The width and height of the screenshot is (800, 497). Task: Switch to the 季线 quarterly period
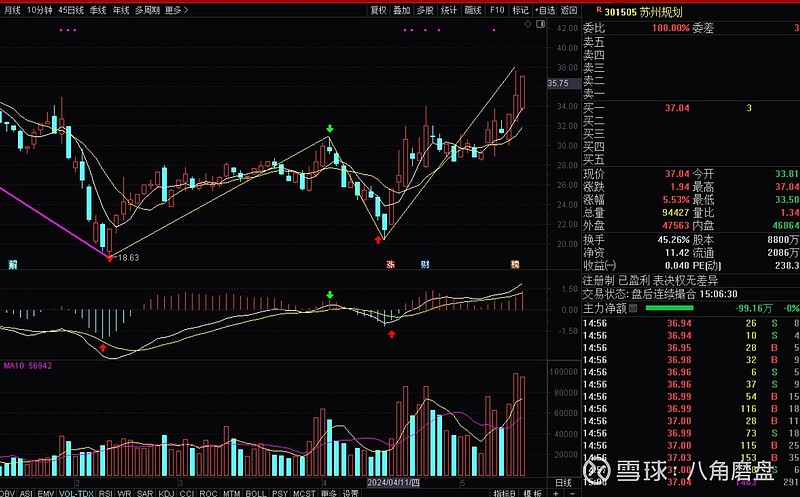98,10
